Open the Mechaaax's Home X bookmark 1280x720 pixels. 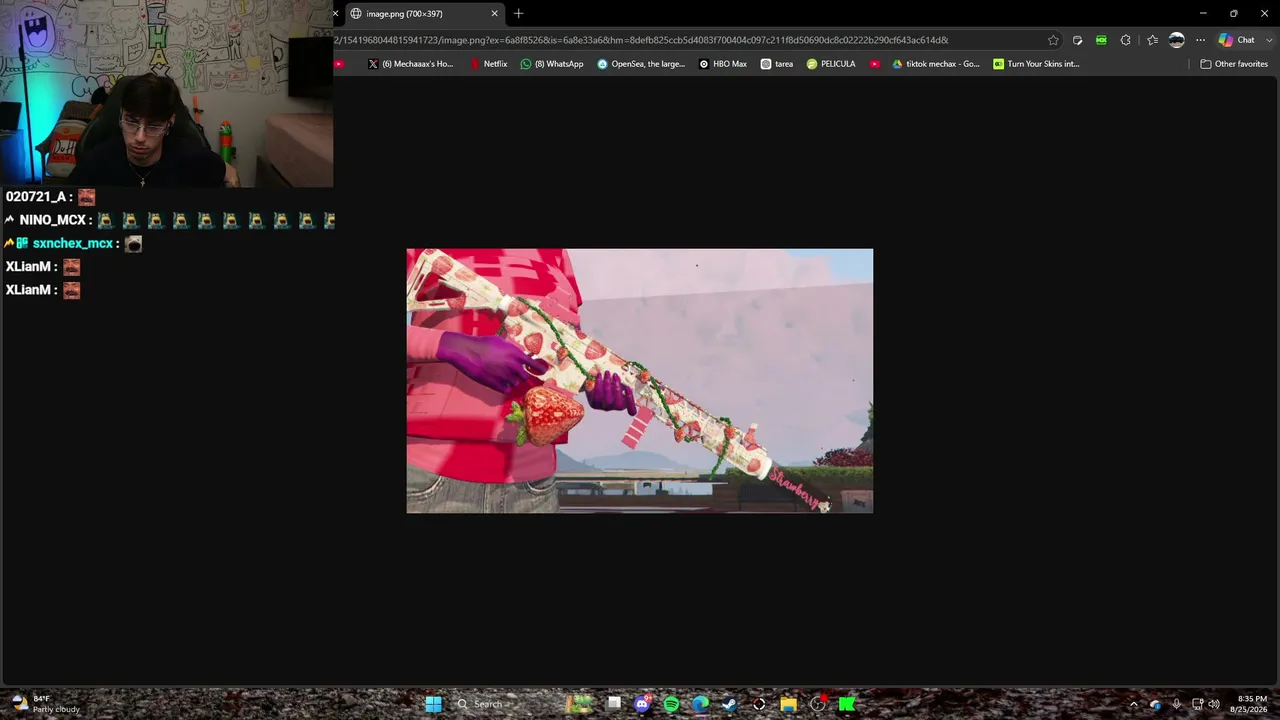[x=411, y=64]
